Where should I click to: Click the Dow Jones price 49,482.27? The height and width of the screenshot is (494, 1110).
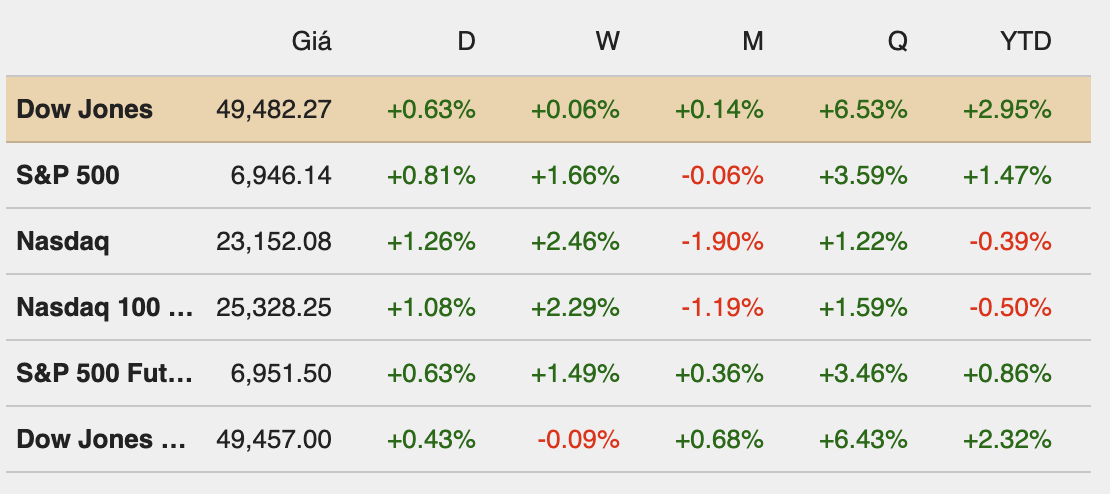274,109
